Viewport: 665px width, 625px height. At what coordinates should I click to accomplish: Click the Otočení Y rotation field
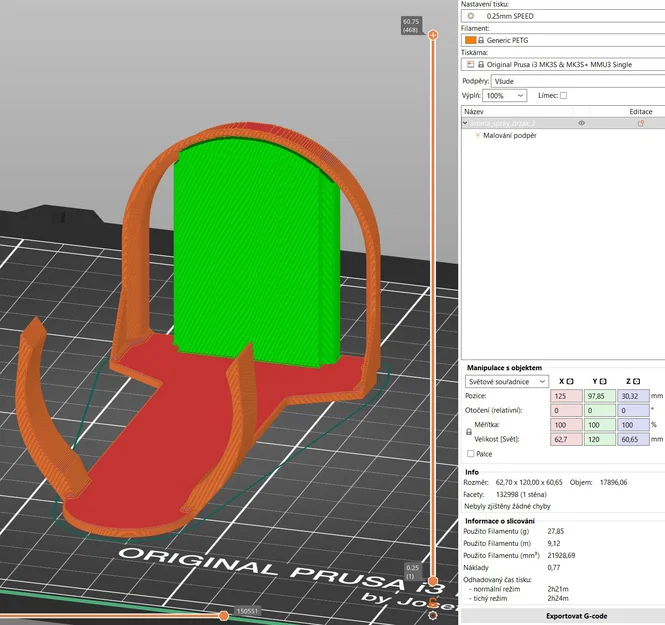click(x=600, y=410)
